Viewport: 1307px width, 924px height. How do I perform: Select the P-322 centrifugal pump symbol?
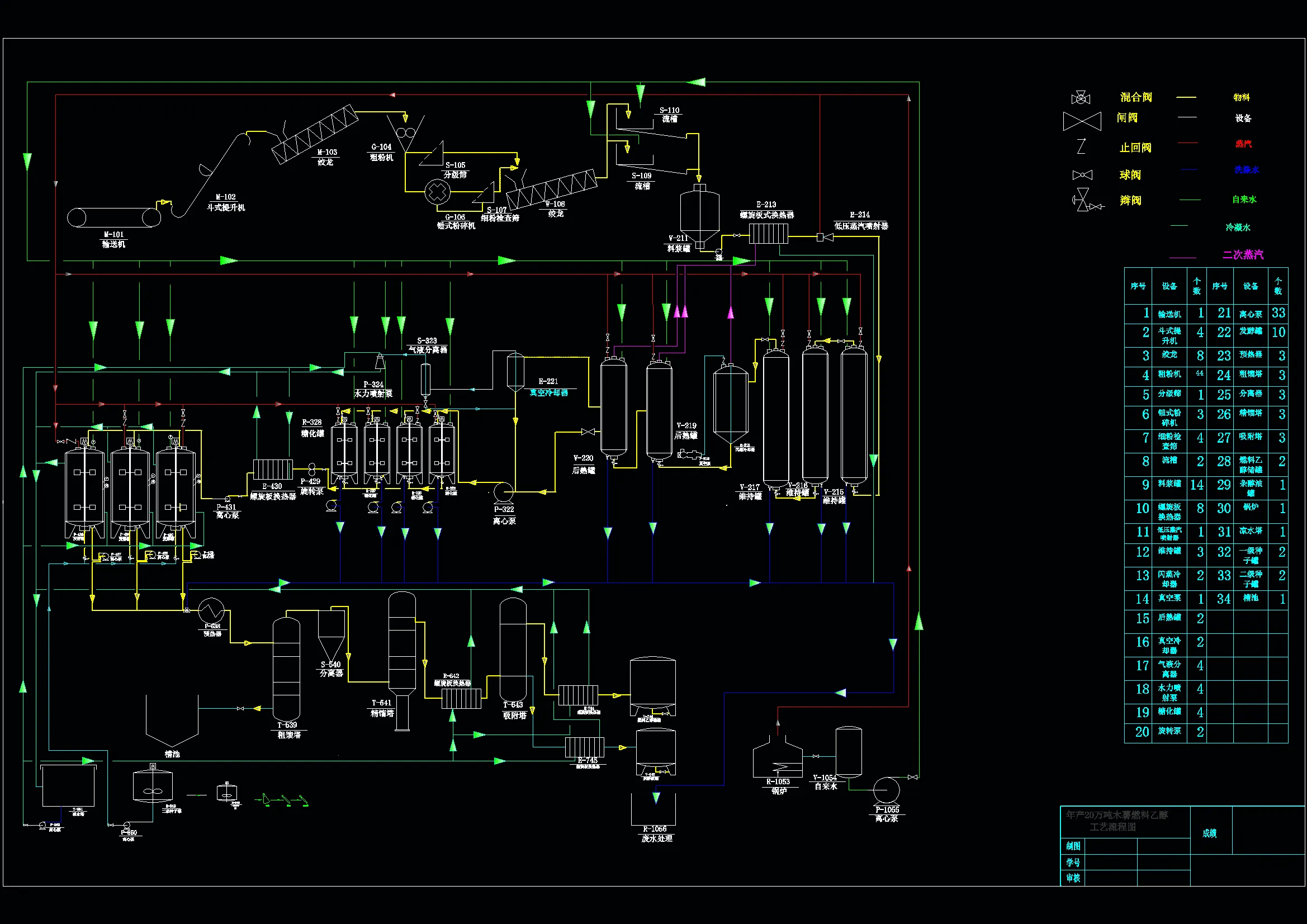(x=503, y=492)
